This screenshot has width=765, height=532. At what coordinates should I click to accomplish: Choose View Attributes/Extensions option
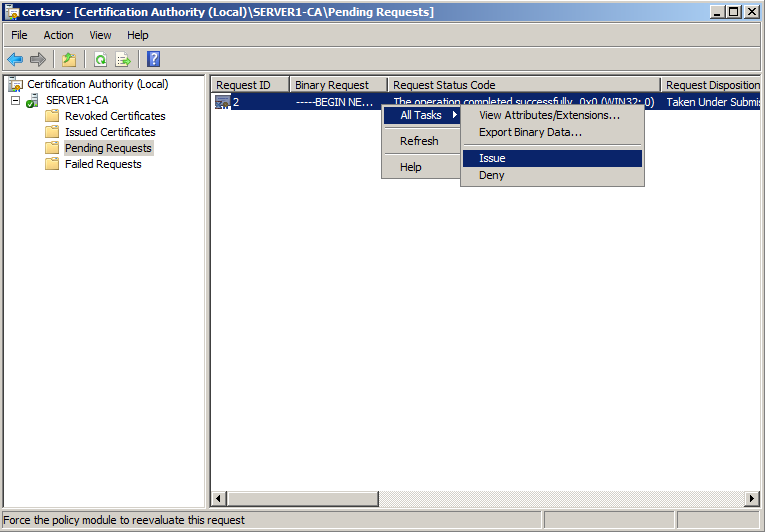click(x=549, y=115)
